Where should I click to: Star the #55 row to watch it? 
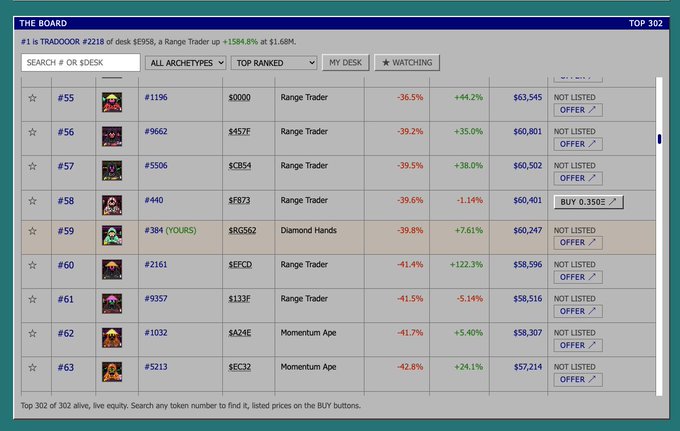[x=33, y=98]
